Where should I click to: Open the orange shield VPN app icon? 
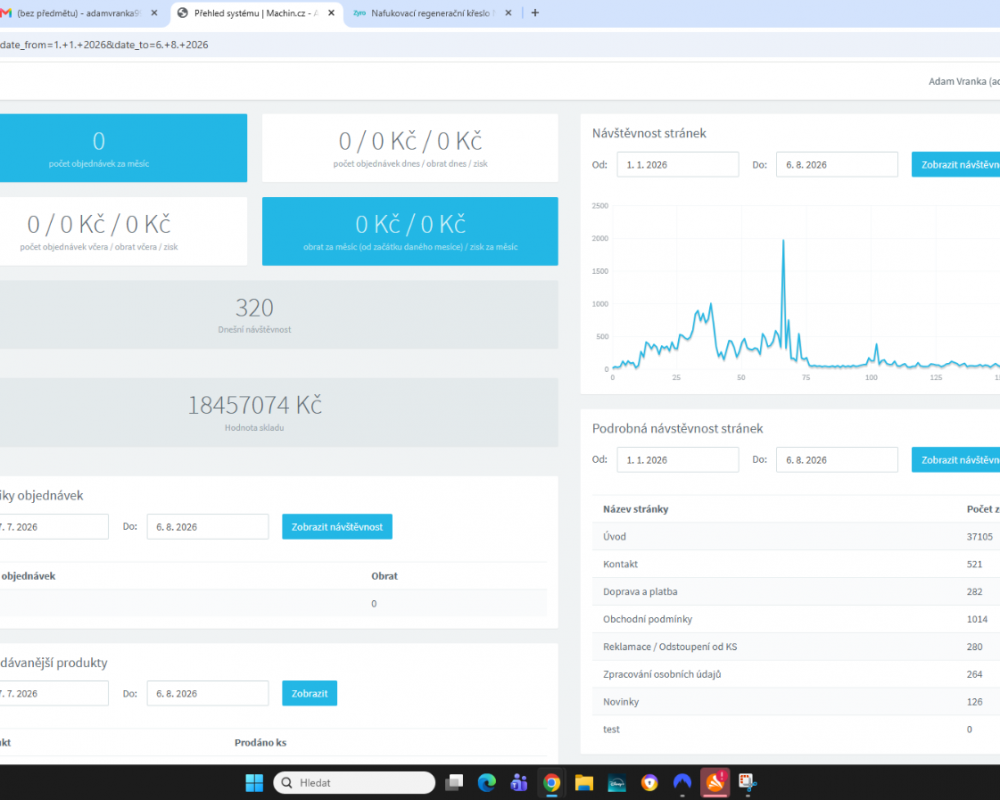[649, 782]
